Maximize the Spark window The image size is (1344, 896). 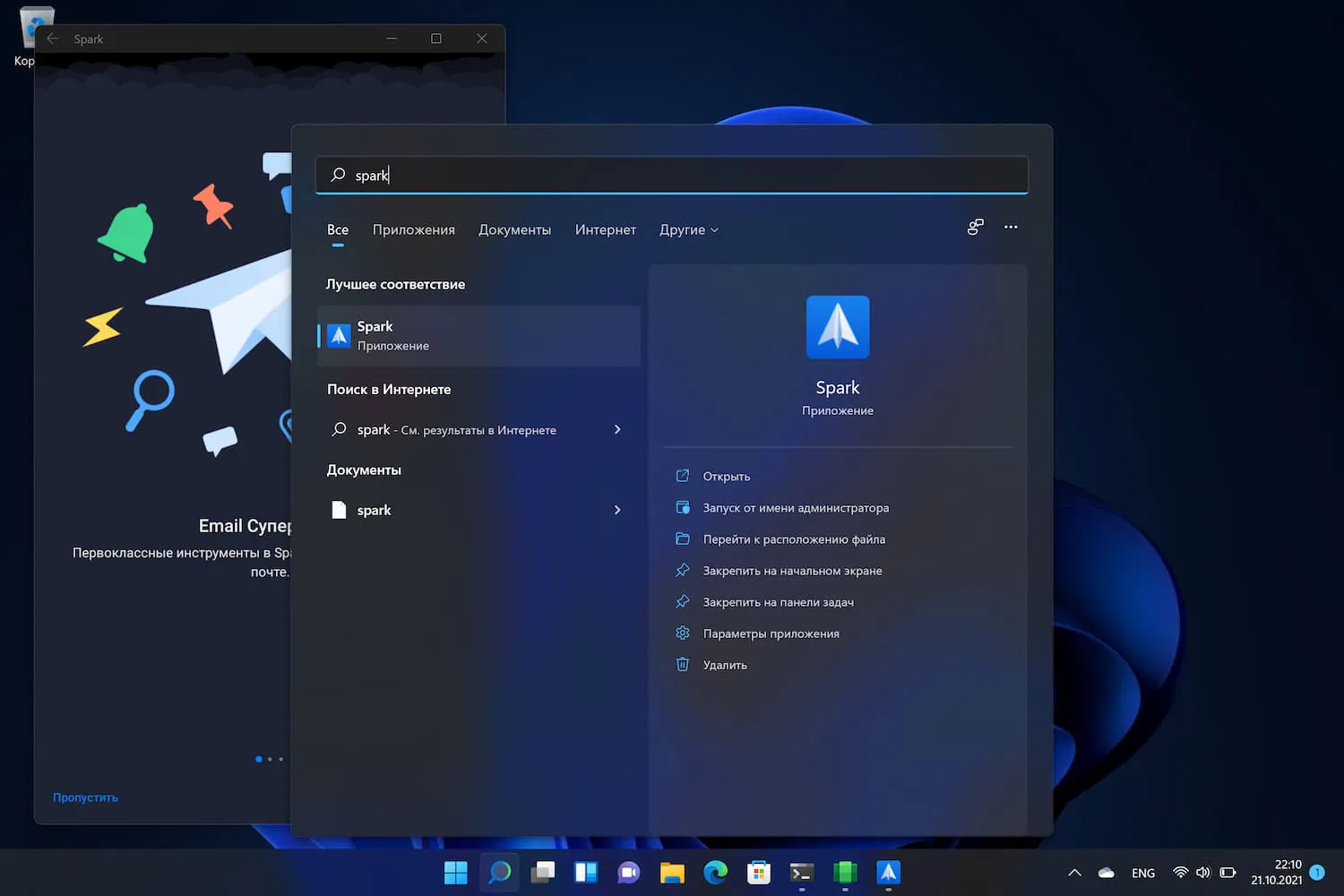coord(436,39)
